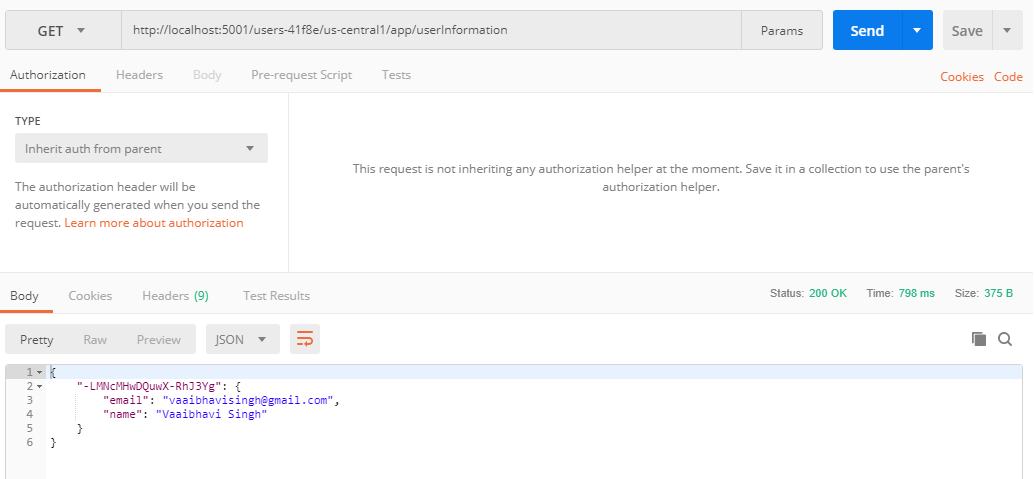This screenshot has height=479, width=1034.
Task: Open the JSON format dropdown
Action: [242, 339]
